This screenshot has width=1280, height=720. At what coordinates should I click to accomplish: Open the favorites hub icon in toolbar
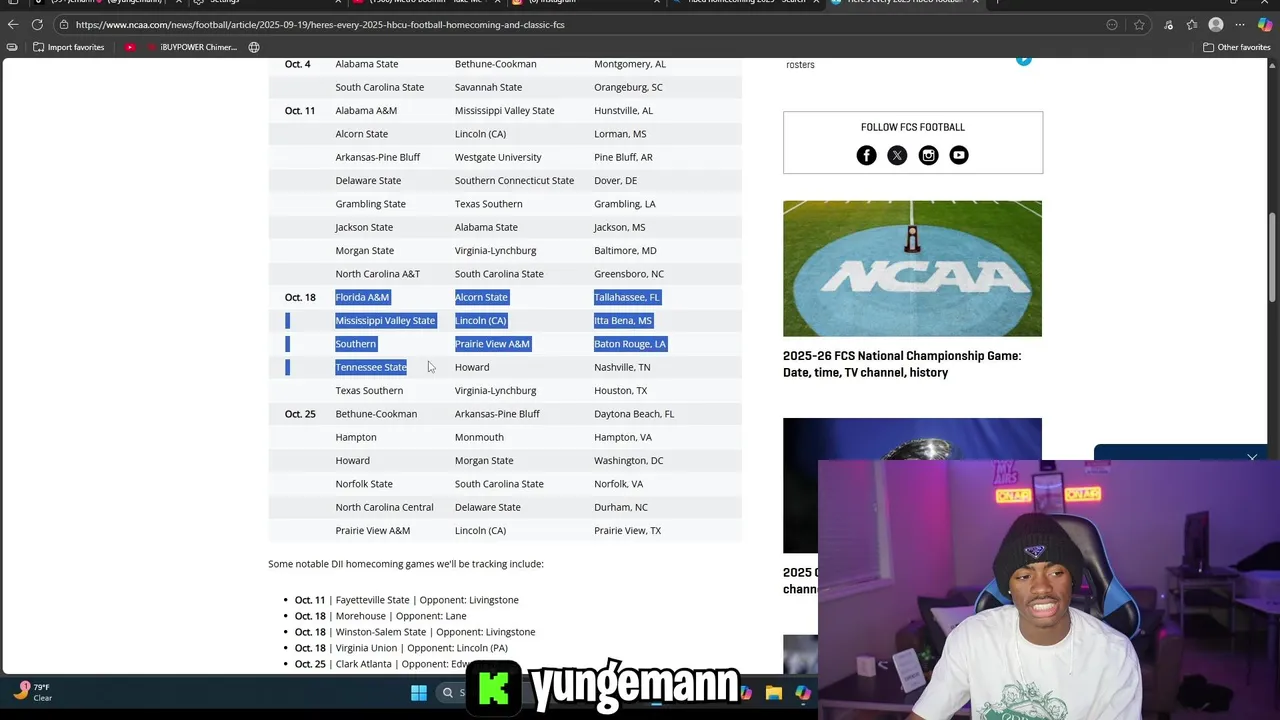[x=1191, y=25]
